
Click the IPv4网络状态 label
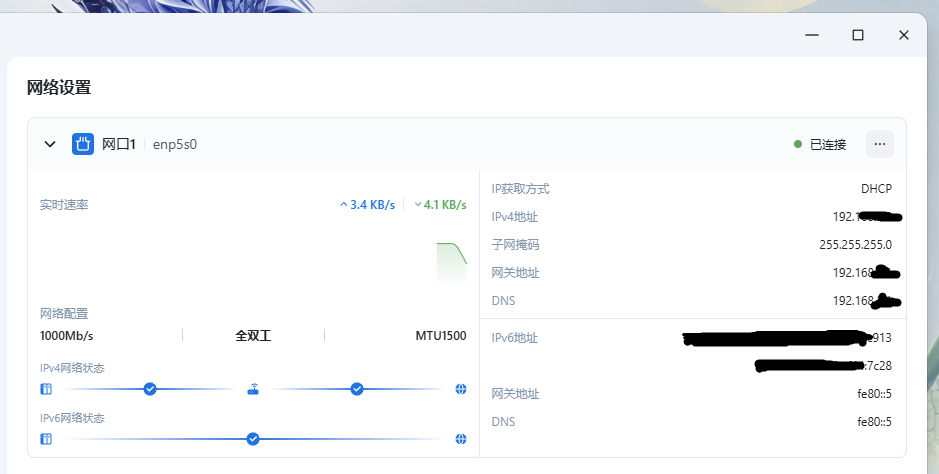(x=72, y=368)
